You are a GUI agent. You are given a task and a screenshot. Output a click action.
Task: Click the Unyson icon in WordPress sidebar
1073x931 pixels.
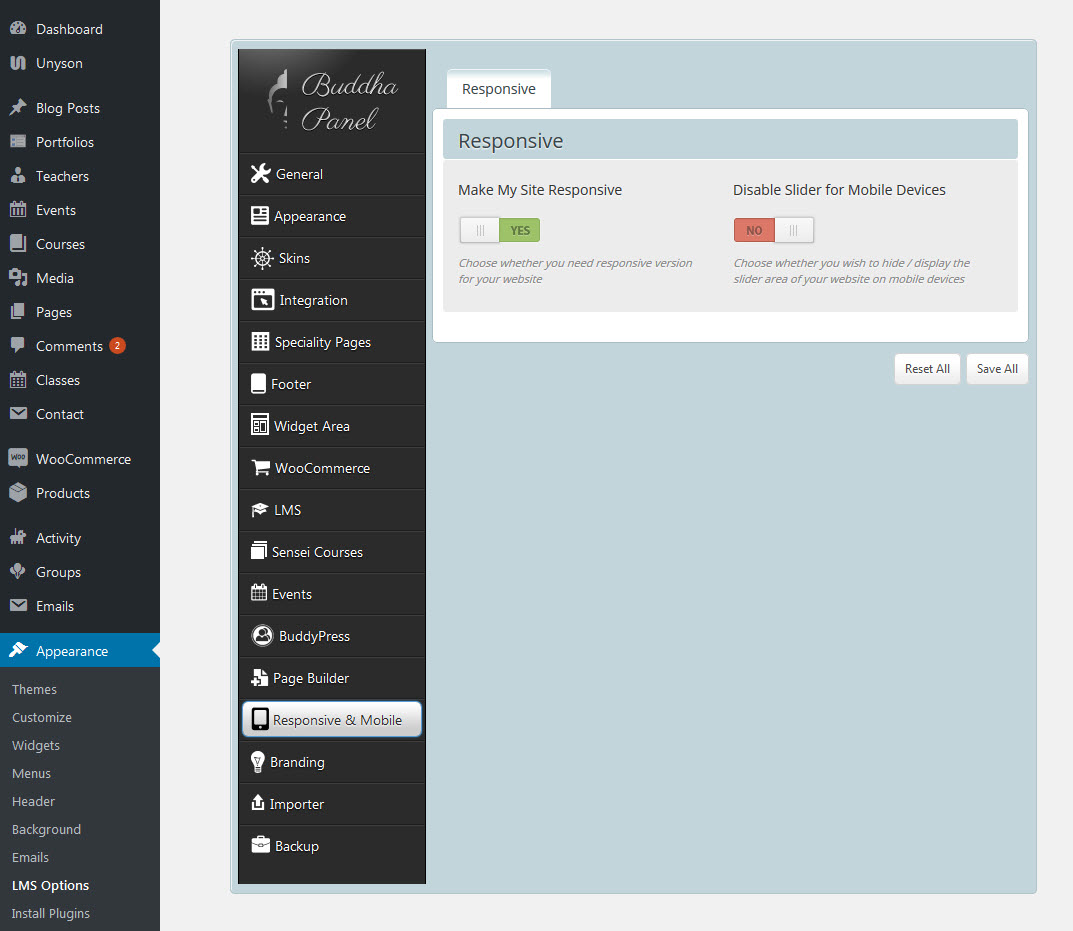point(18,63)
